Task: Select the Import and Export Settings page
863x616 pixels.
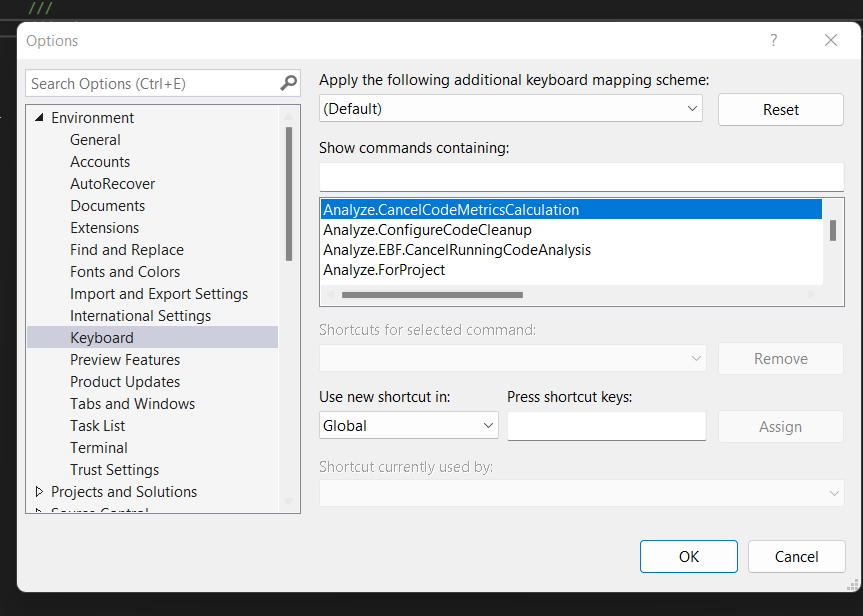Action: pyautogui.click(x=158, y=293)
